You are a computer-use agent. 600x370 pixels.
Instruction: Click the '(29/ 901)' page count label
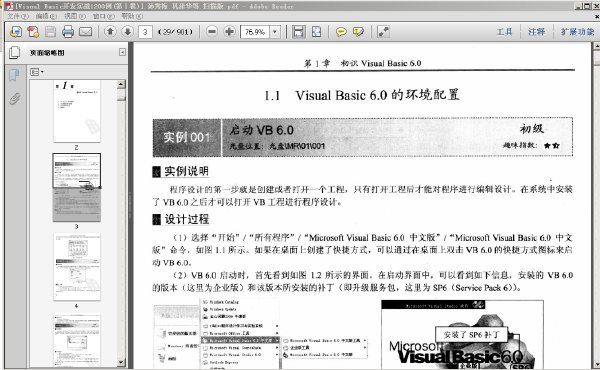[175, 32]
